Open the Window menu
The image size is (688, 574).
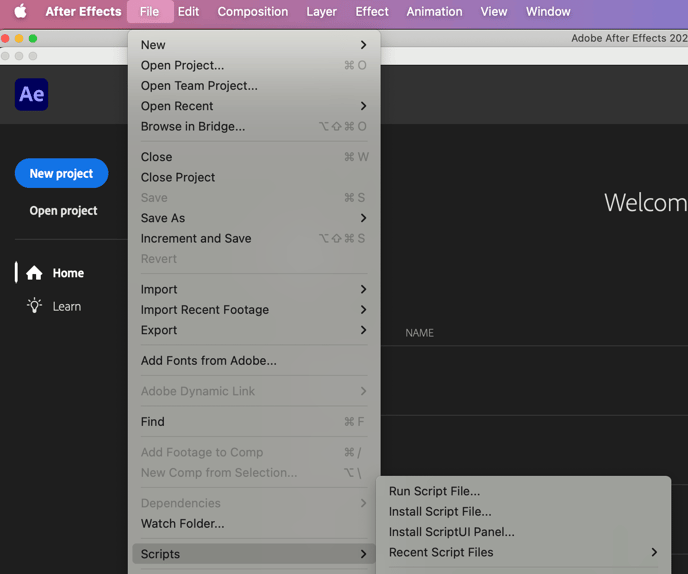(x=548, y=11)
